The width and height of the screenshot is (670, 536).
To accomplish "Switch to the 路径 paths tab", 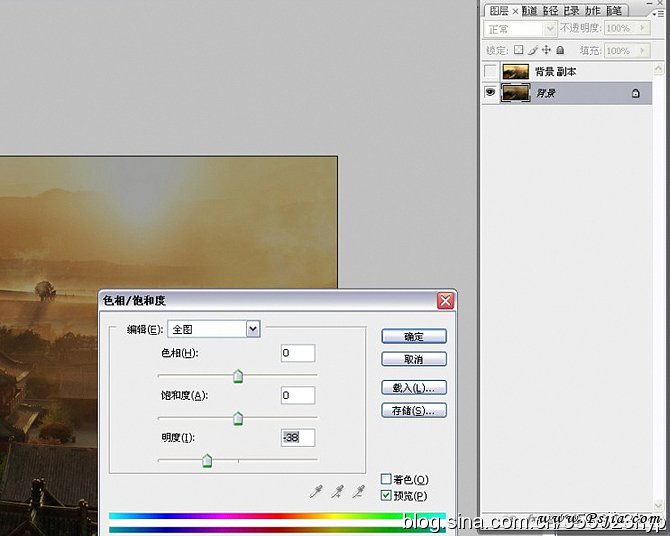I will pyautogui.click(x=551, y=11).
